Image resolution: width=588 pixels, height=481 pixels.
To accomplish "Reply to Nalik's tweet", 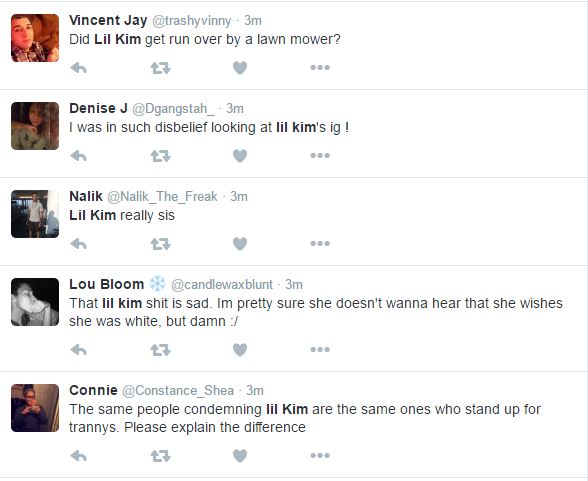I will pos(79,244).
